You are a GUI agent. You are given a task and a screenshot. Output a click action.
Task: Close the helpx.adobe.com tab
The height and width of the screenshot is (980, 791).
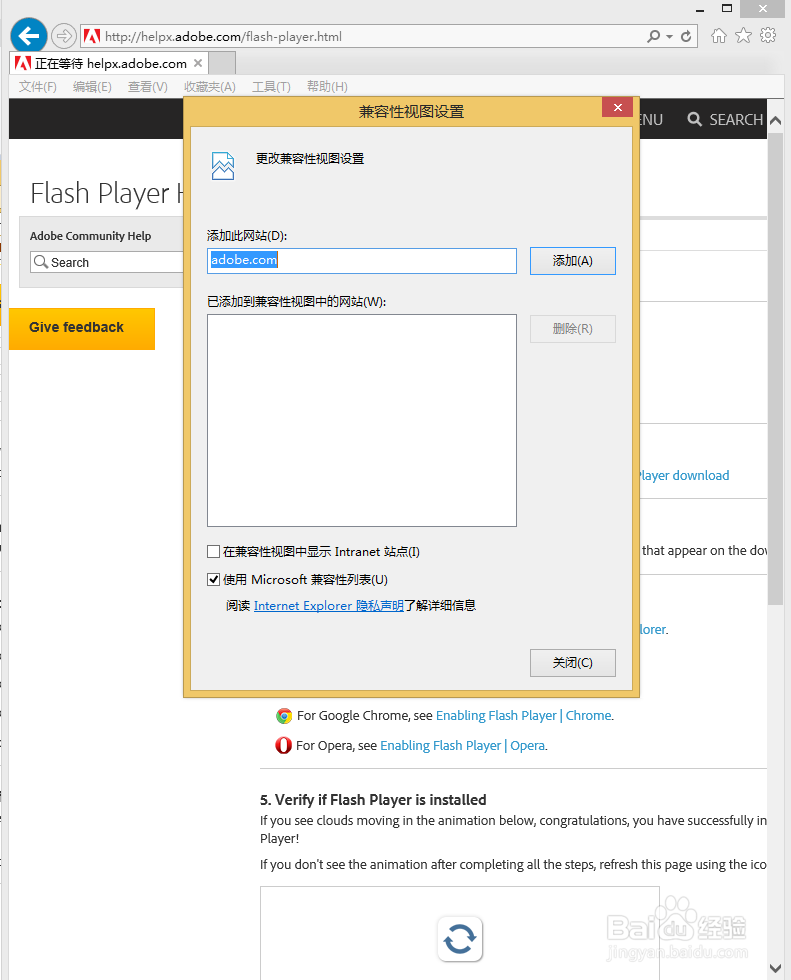coord(197,63)
